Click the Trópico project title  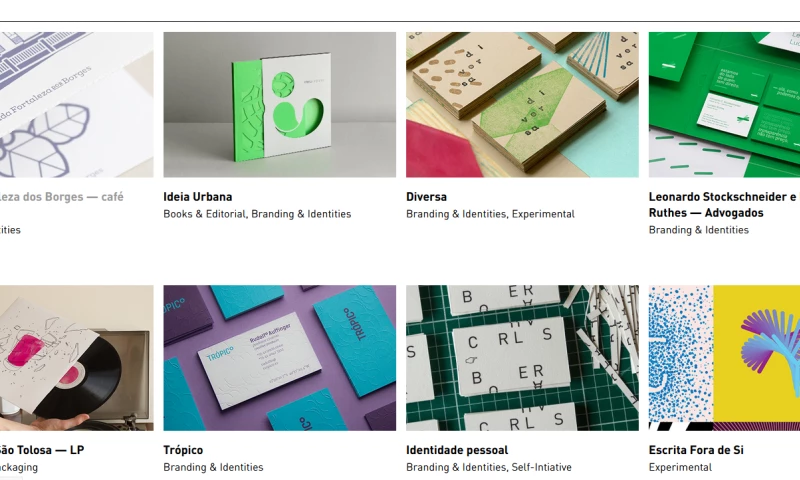pos(183,450)
